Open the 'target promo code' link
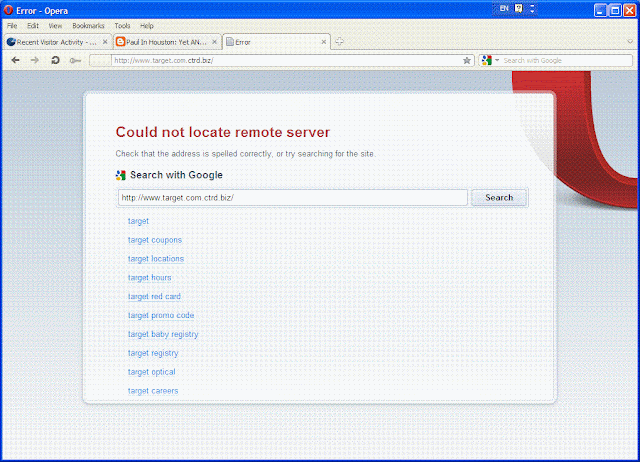 pyautogui.click(x=161, y=315)
